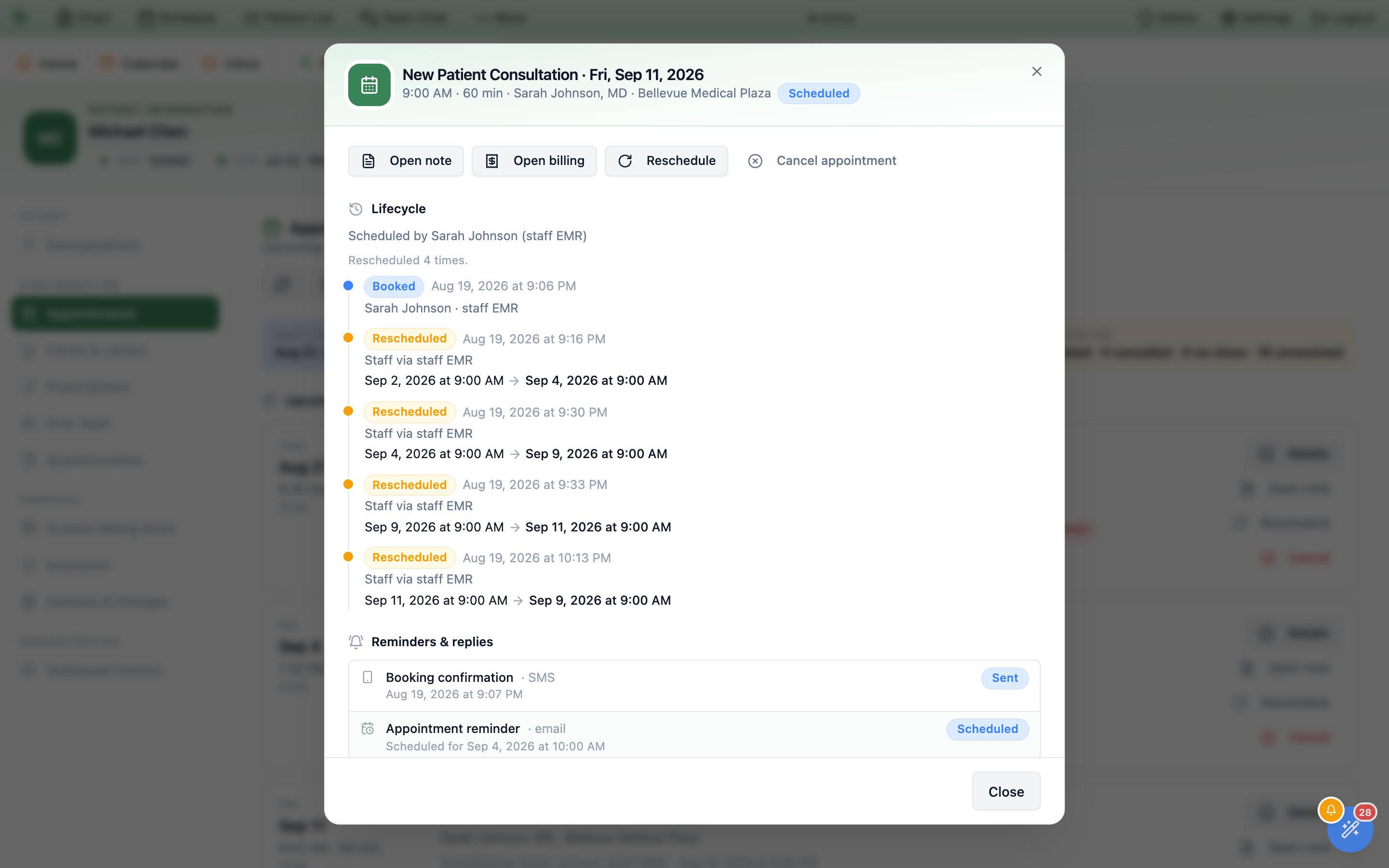Image resolution: width=1389 pixels, height=868 pixels.
Task: Click Rescheduled badge dated 9:33 PM
Action: click(x=409, y=485)
